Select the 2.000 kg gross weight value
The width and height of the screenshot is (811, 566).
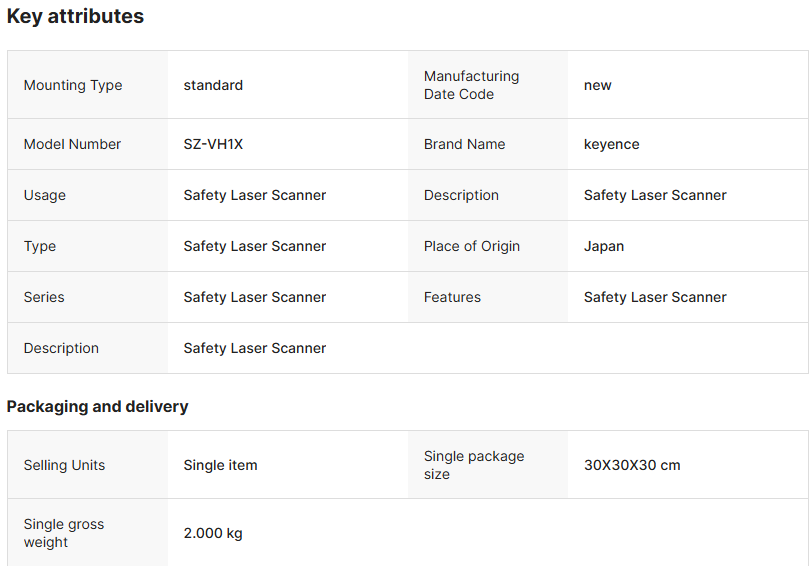(x=213, y=533)
